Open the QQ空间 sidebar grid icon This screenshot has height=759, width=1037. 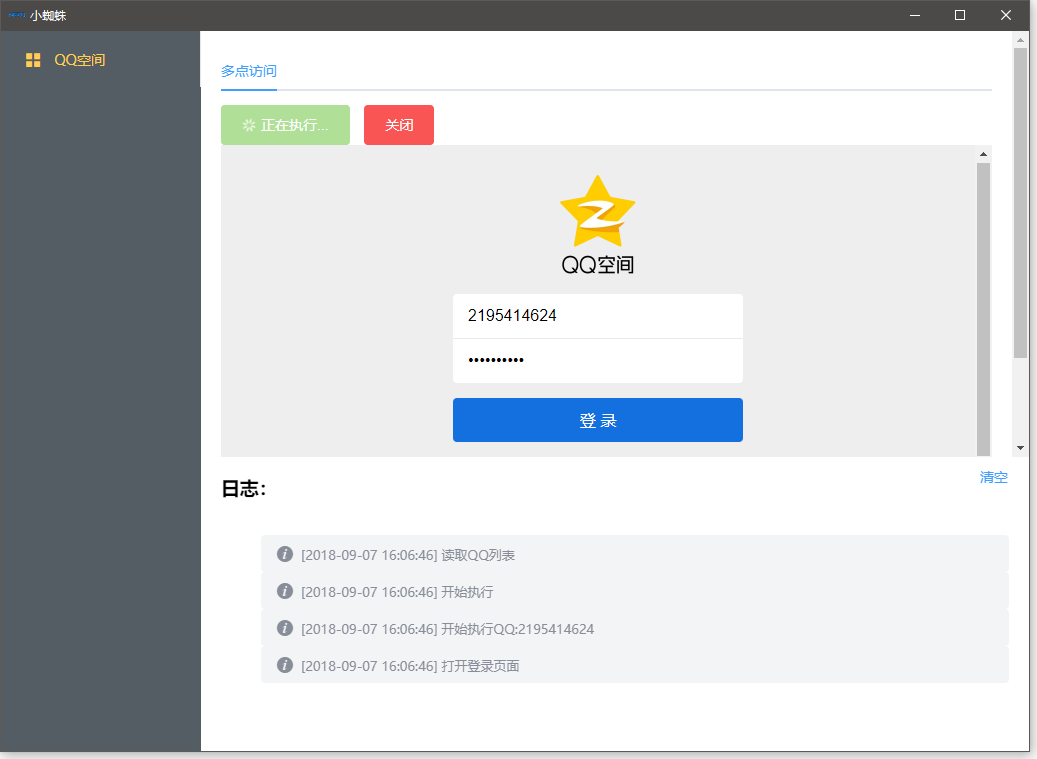pyautogui.click(x=33, y=60)
